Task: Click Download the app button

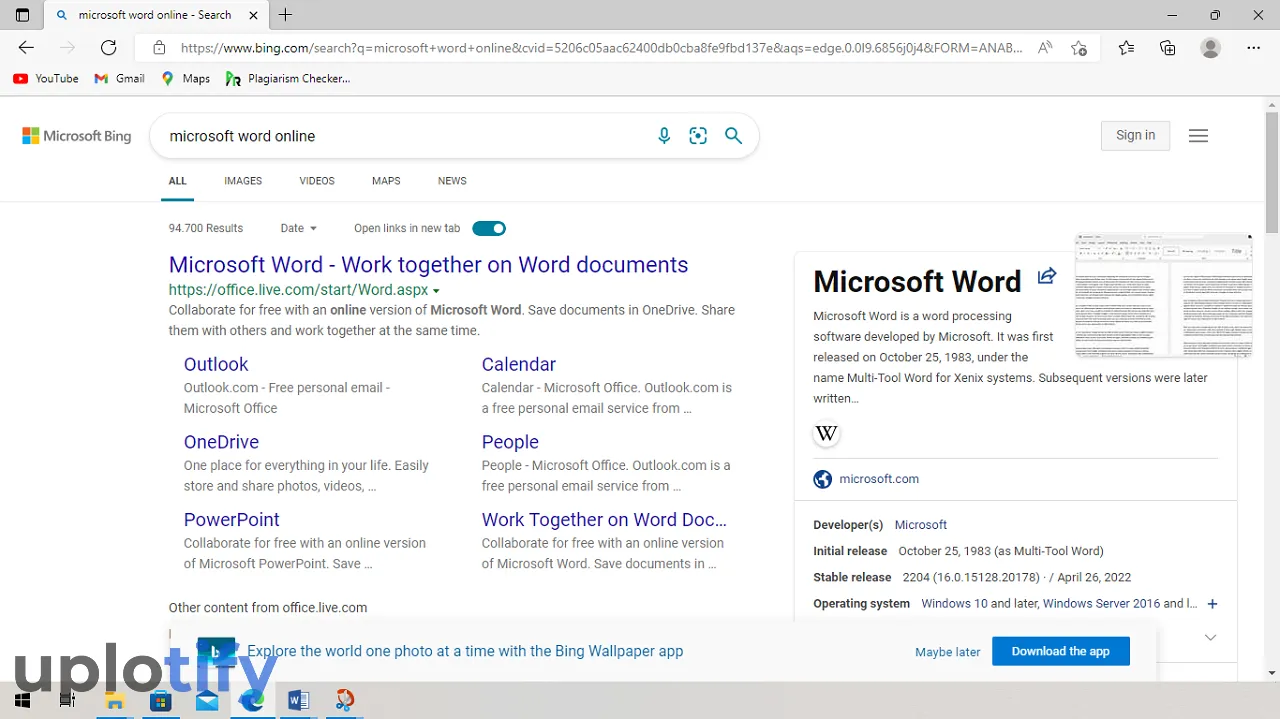Action: pos(1060,651)
